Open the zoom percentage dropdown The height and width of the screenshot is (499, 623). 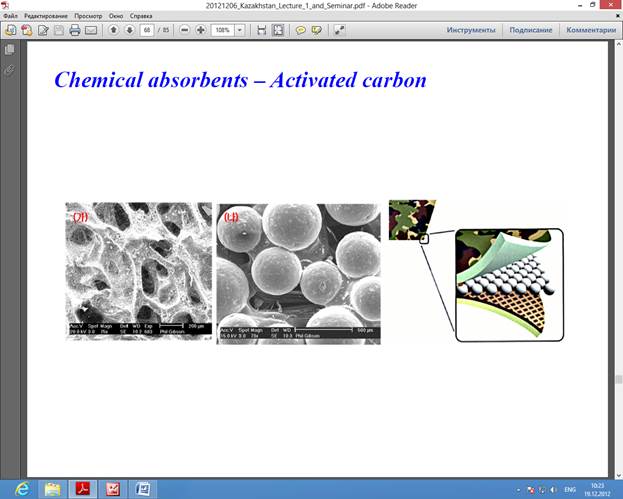tap(240, 30)
